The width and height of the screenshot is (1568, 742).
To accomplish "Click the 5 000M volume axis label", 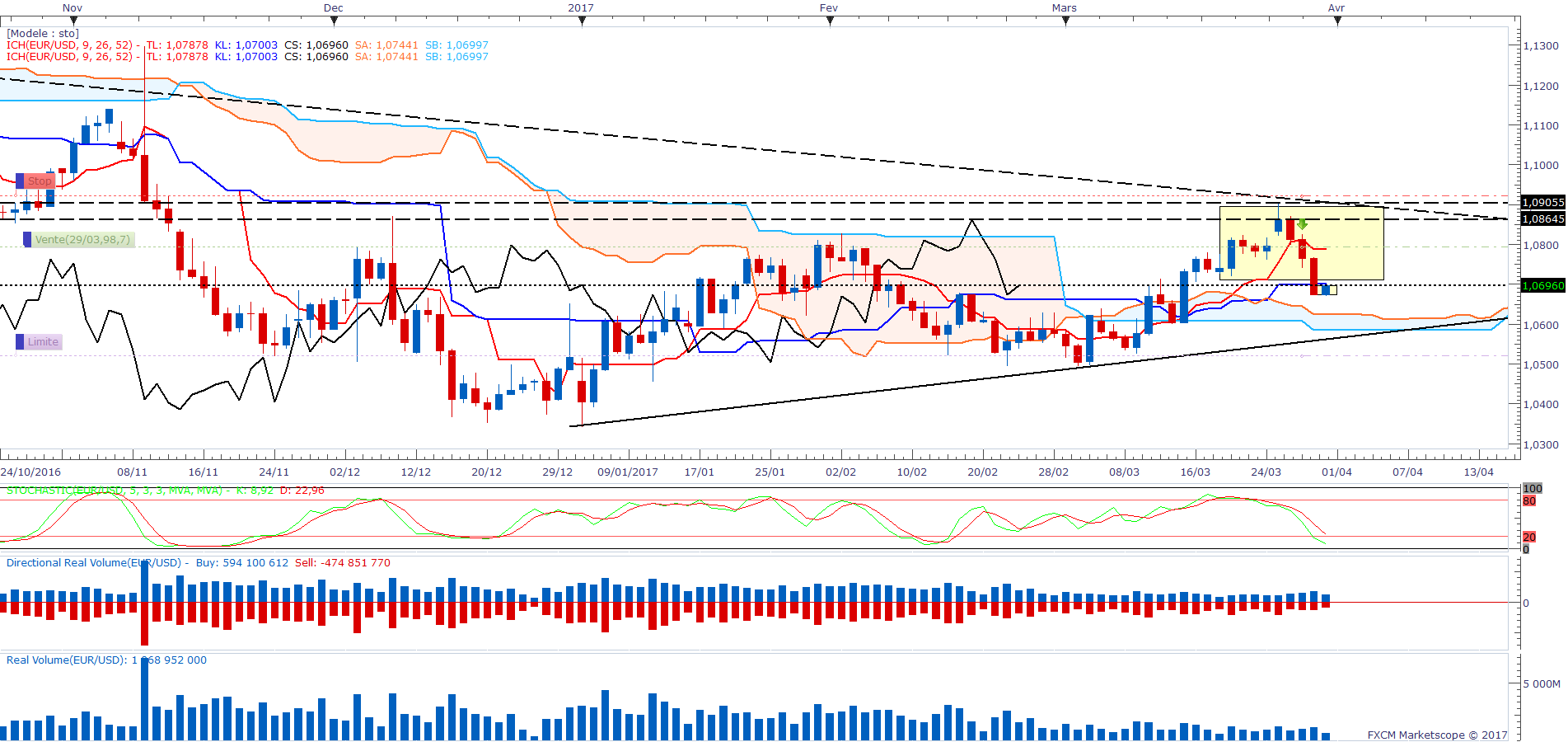I will [x=1542, y=684].
